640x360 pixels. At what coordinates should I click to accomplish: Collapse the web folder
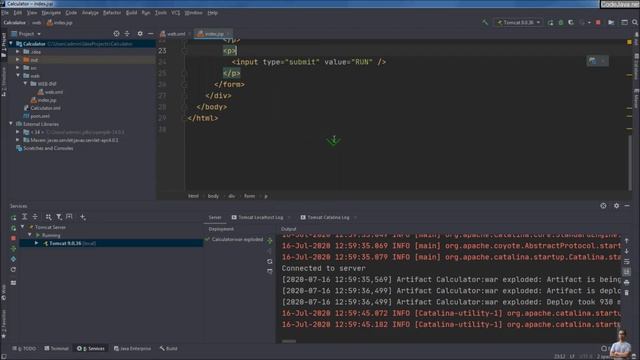click(18, 76)
